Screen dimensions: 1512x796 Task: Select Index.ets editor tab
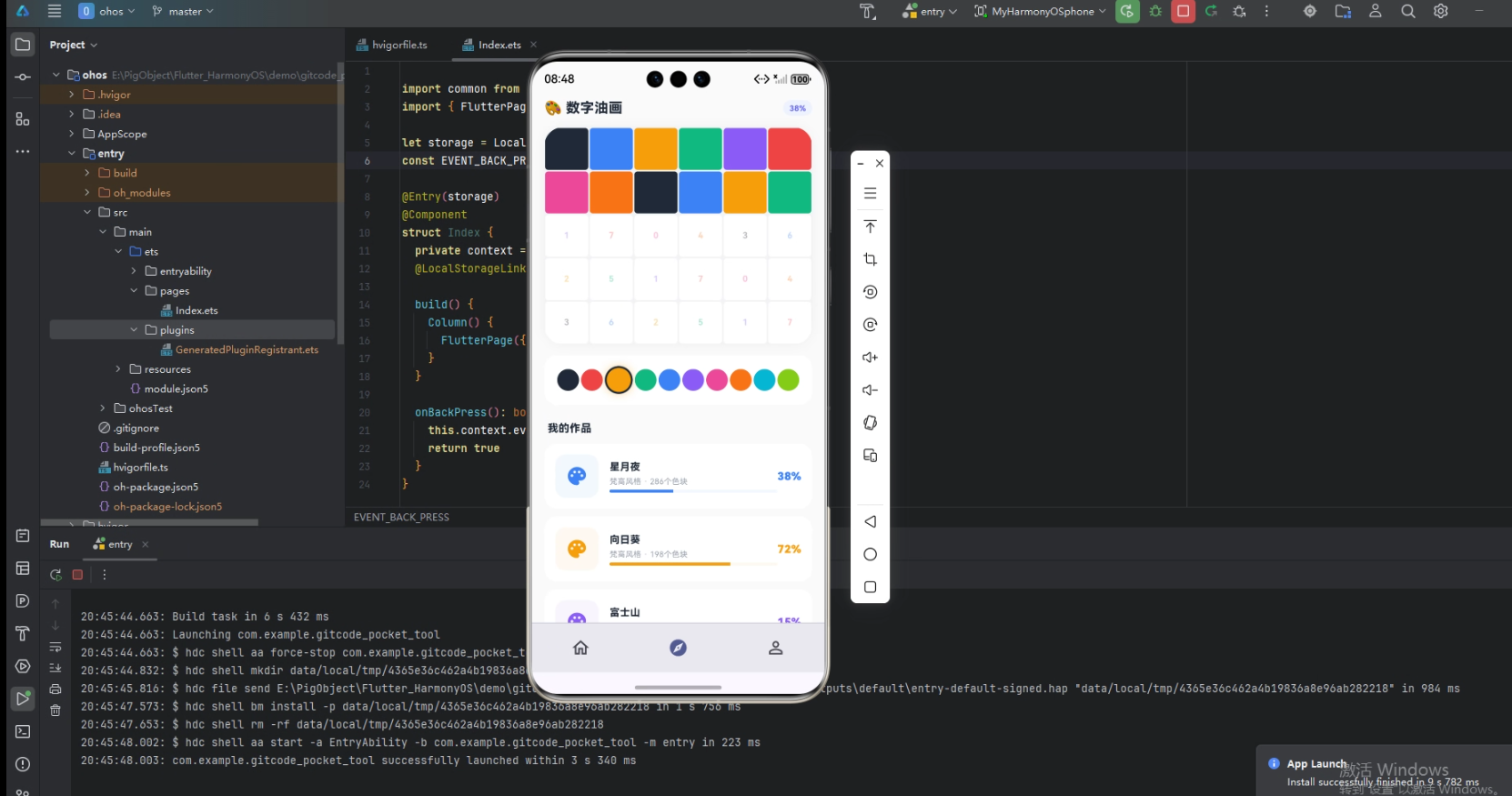[x=491, y=45]
